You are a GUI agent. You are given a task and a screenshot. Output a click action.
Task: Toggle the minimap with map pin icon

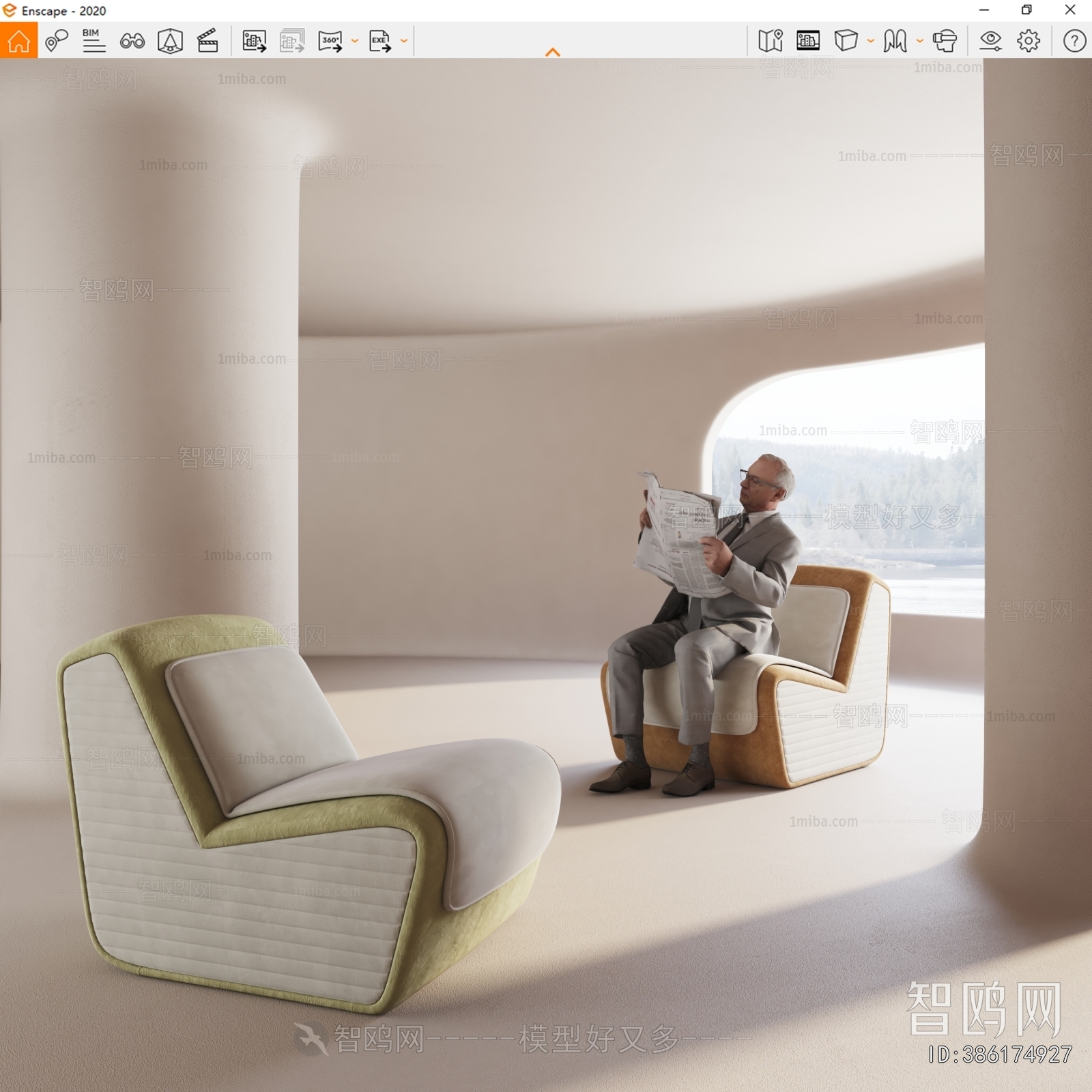[771, 41]
